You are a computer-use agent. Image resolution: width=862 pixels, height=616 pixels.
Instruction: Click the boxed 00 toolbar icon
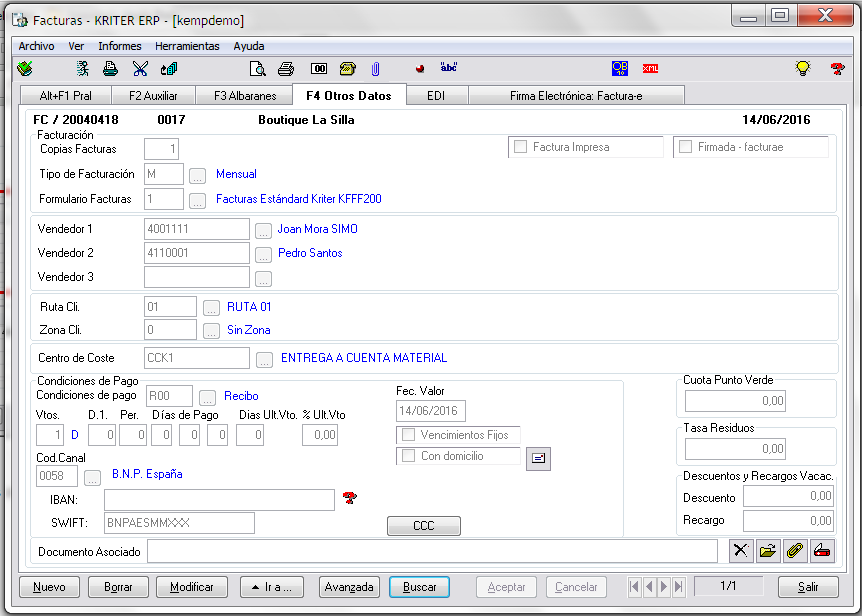[x=319, y=69]
